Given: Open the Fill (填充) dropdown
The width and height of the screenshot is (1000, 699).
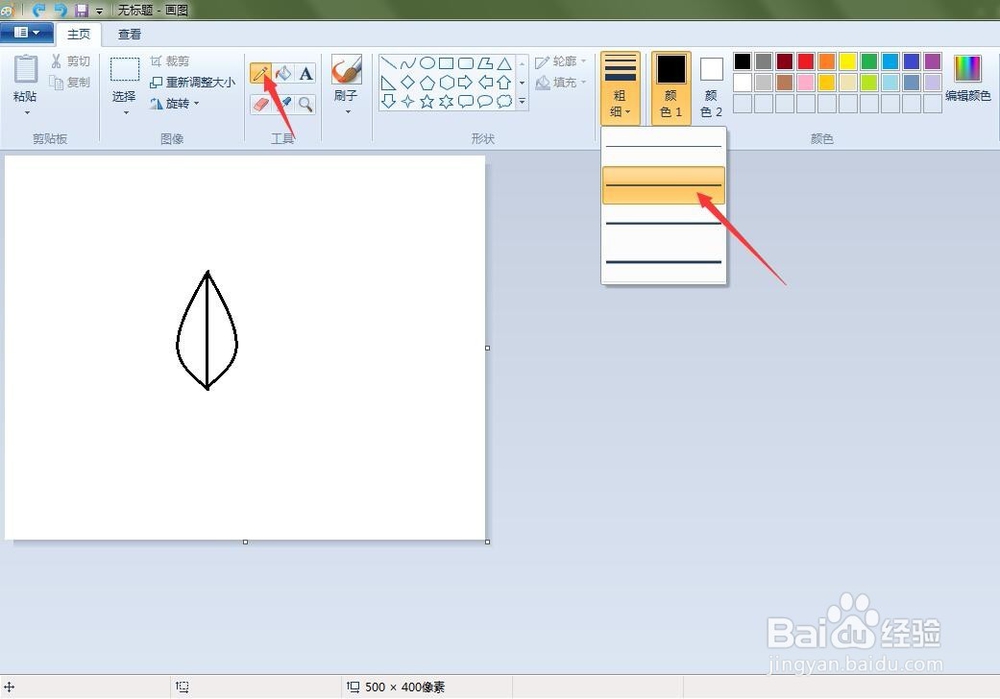Looking at the screenshot, I should pos(561,82).
